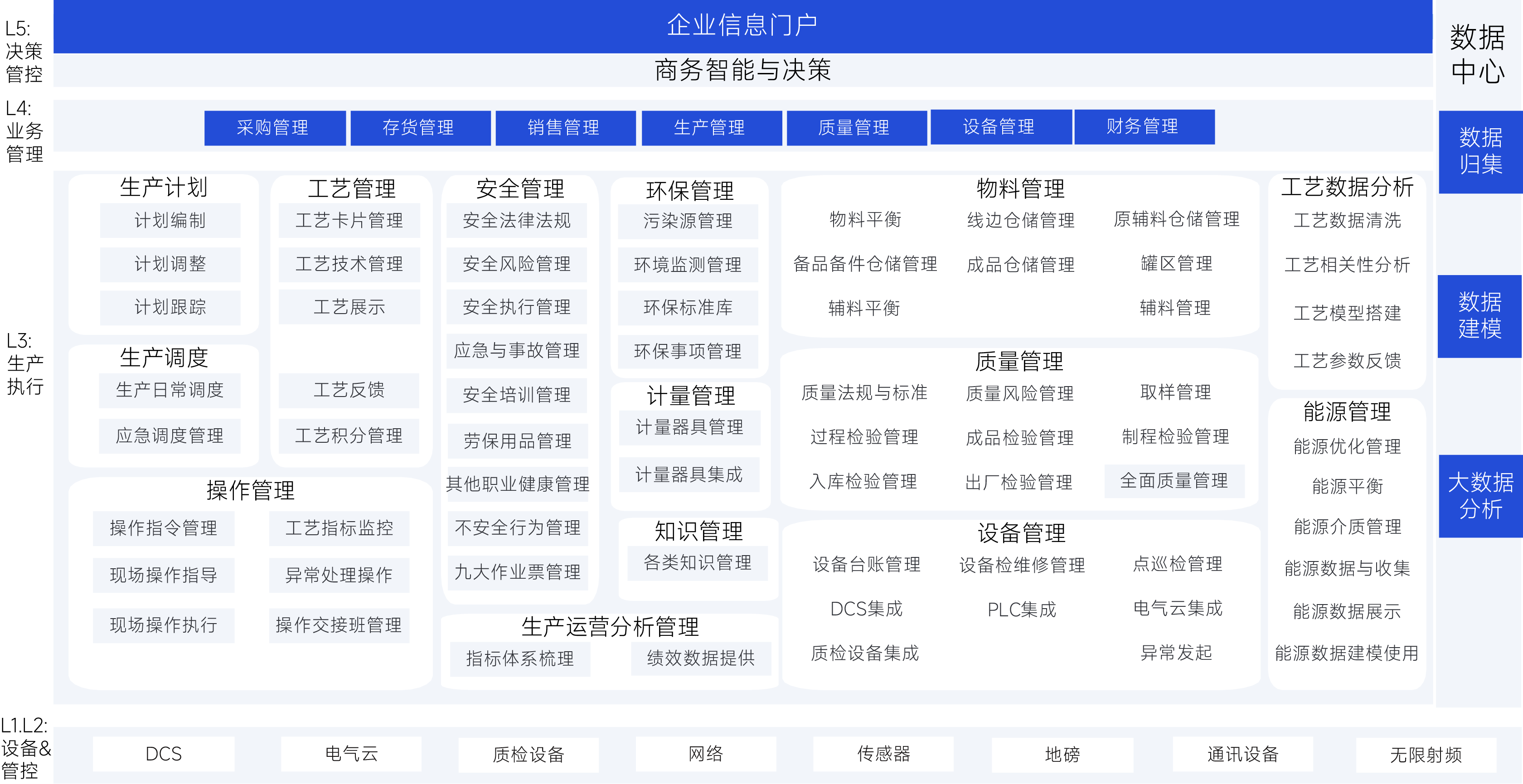Click 物料平衡 under 物料管理
Viewport: 1523px width, 784px height.
pos(866,220)
